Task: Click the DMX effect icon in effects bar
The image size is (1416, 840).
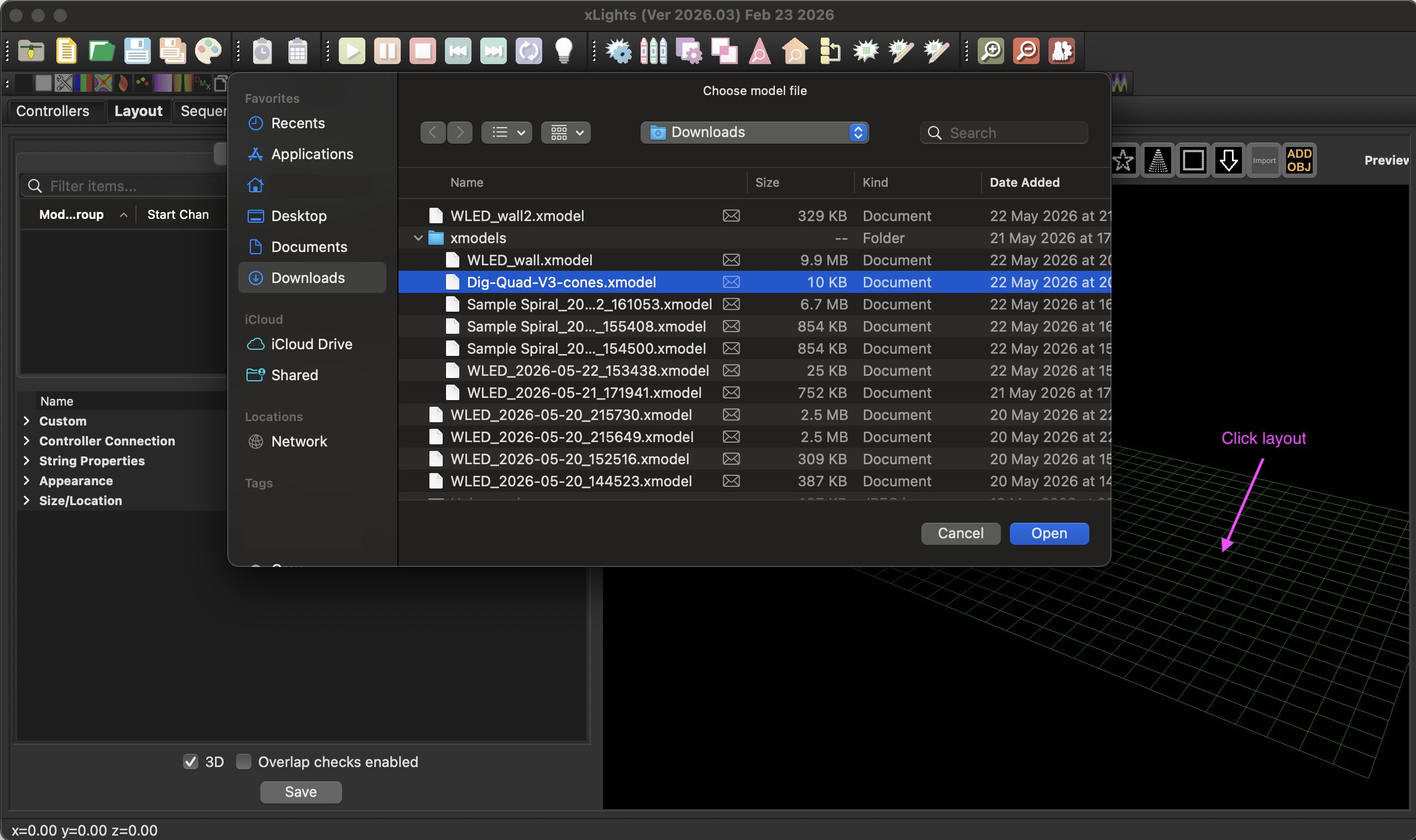Action: tap(202, 83)
